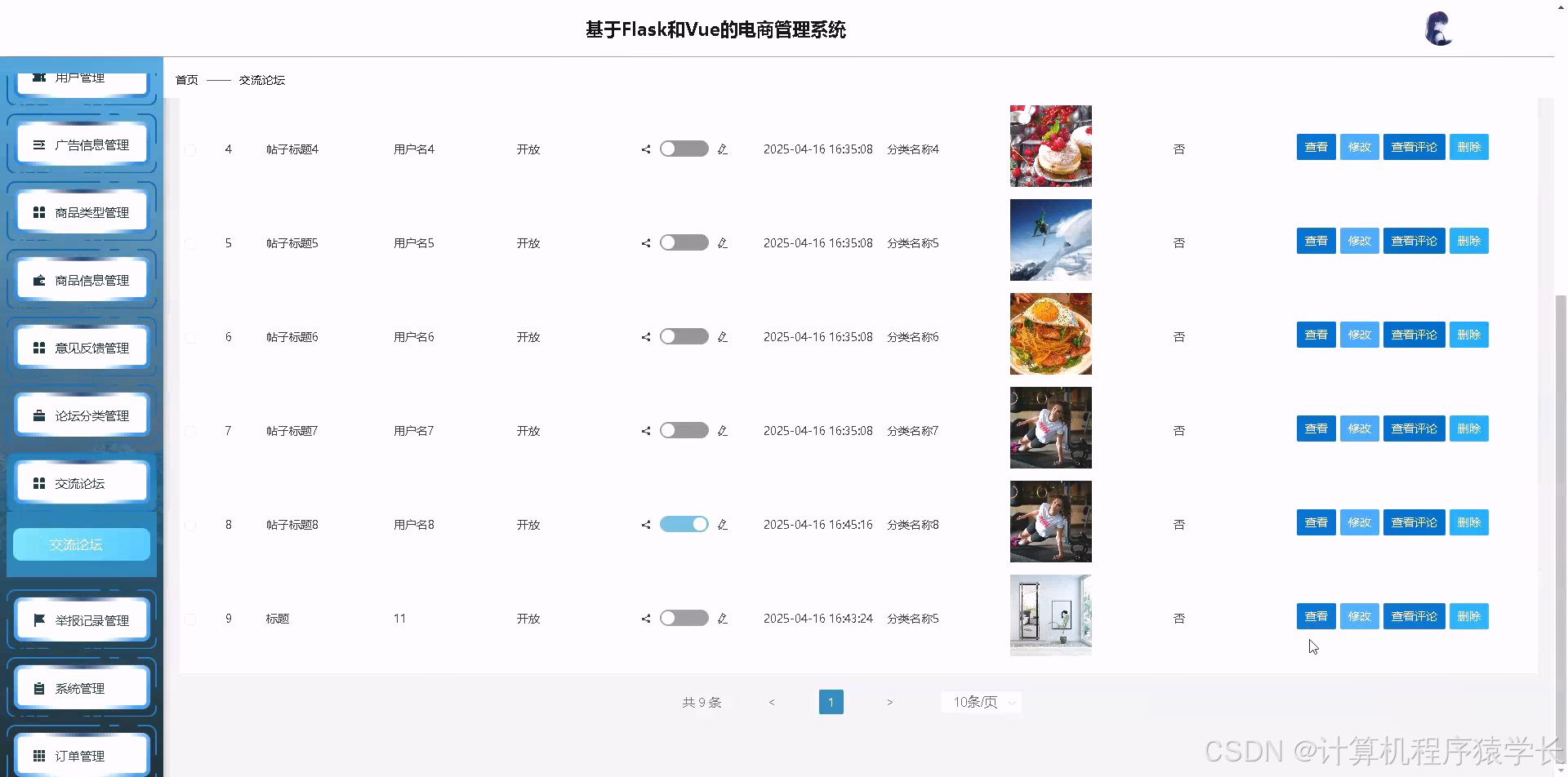The image size is (1568, 777).
Task: Expand the 商品信息管理 menu
Action: [x=82, y=280]
